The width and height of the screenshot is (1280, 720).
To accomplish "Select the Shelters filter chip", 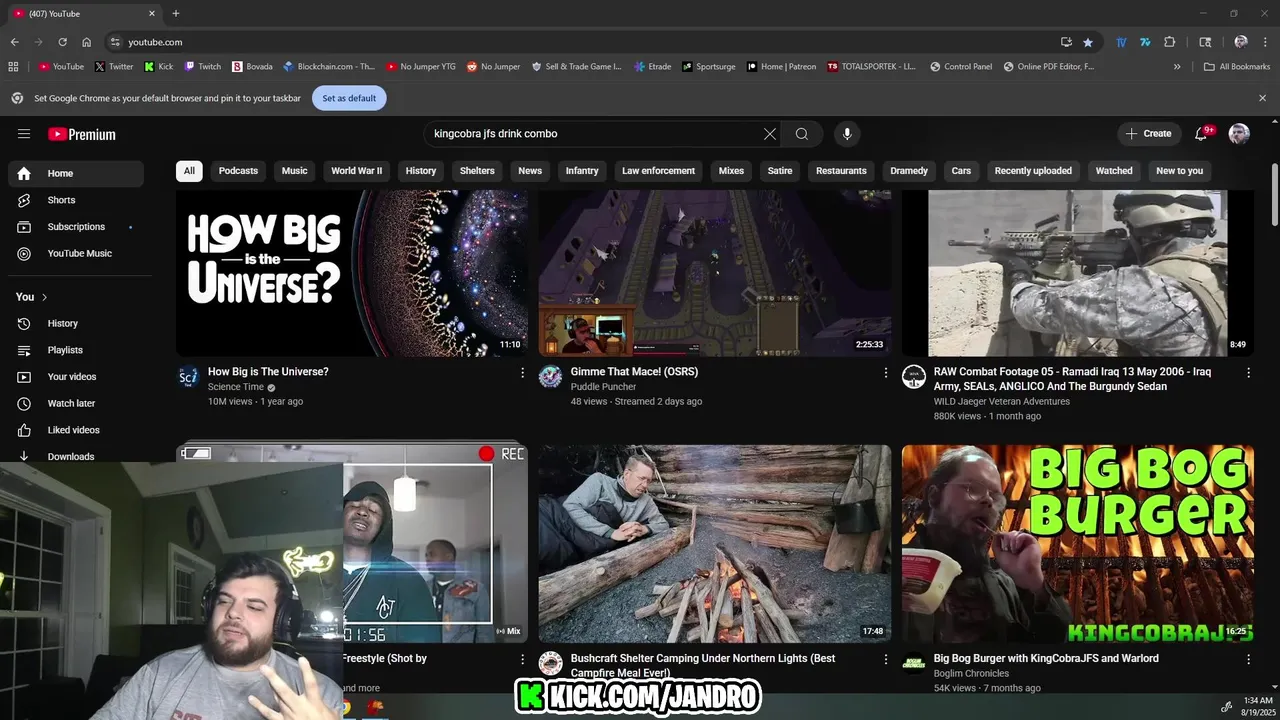I will point(477,171).
